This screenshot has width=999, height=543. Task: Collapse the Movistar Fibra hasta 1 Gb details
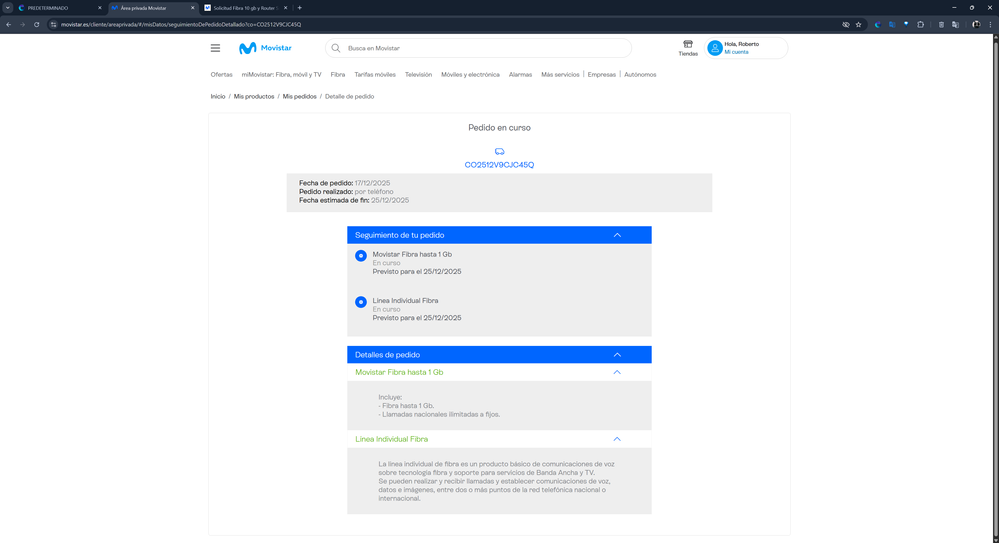[617, 372]
